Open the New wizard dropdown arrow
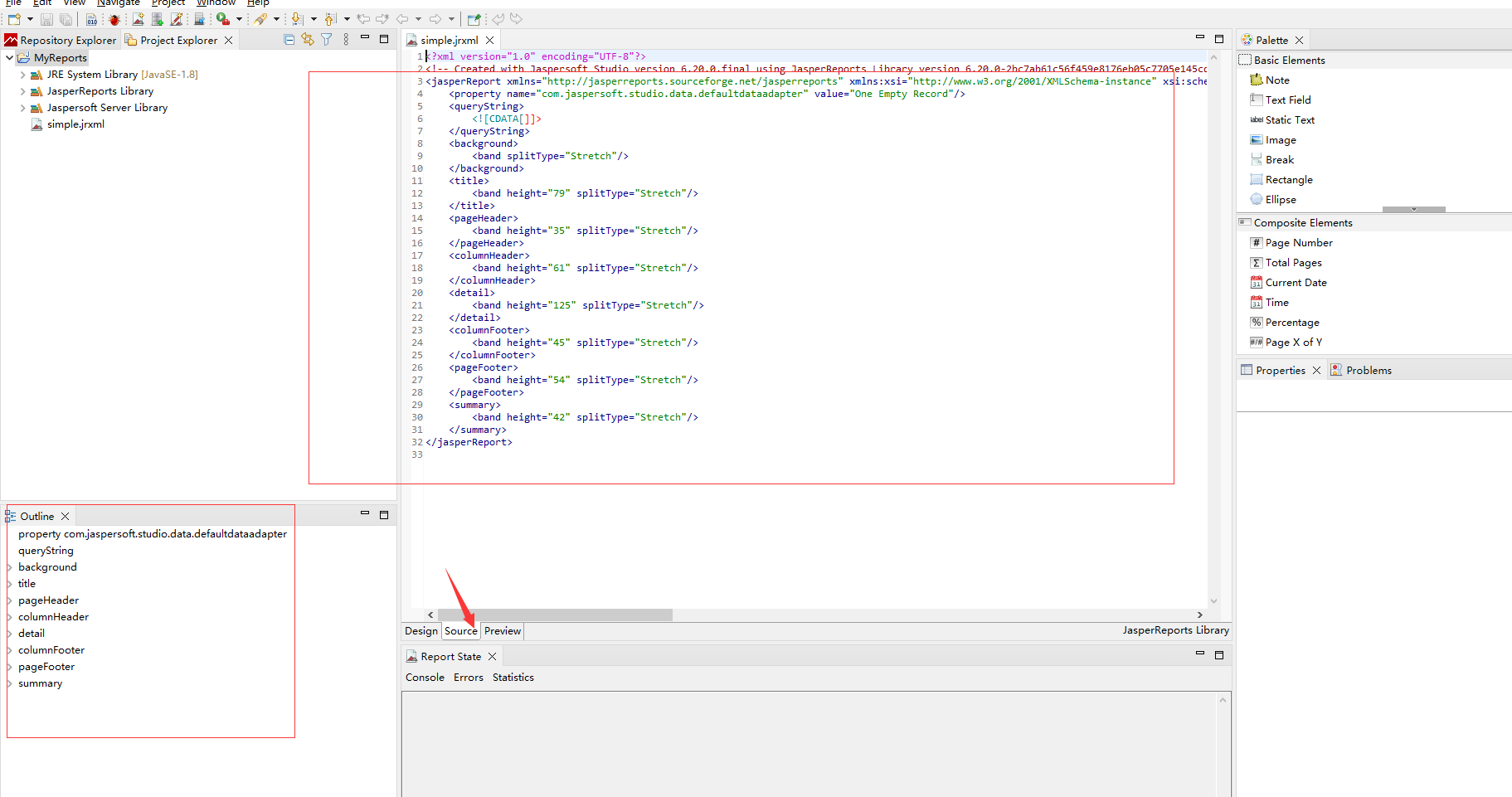The image size is (1512, 797). pos(30,19)
